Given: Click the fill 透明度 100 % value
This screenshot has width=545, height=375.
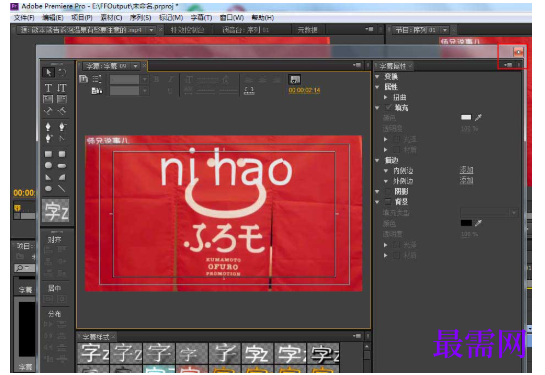Looking at the screenshot, I should click(469, 129).
